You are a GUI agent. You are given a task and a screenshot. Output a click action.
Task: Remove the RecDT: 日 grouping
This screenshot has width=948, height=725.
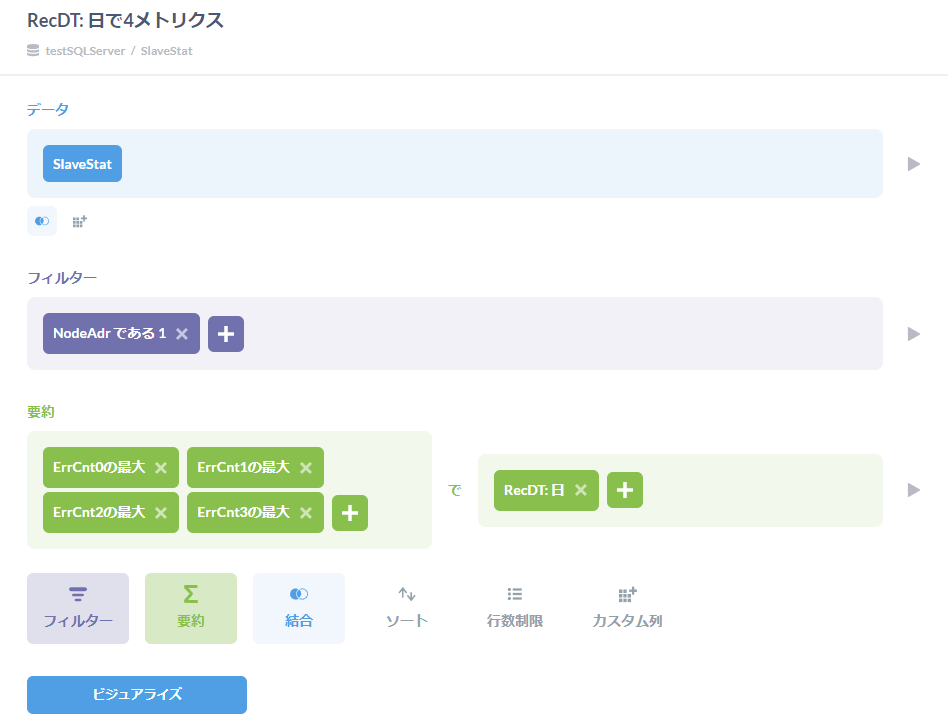[x=581, y=490]
